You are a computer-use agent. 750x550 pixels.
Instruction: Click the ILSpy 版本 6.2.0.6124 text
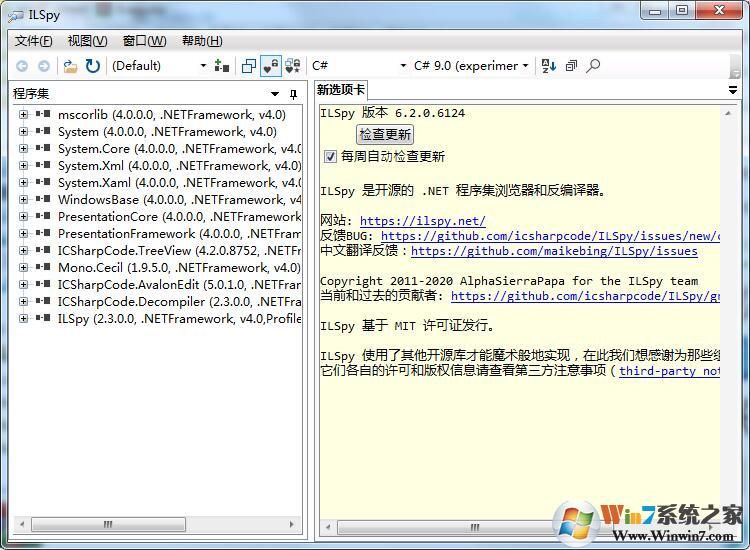point(392,113)
